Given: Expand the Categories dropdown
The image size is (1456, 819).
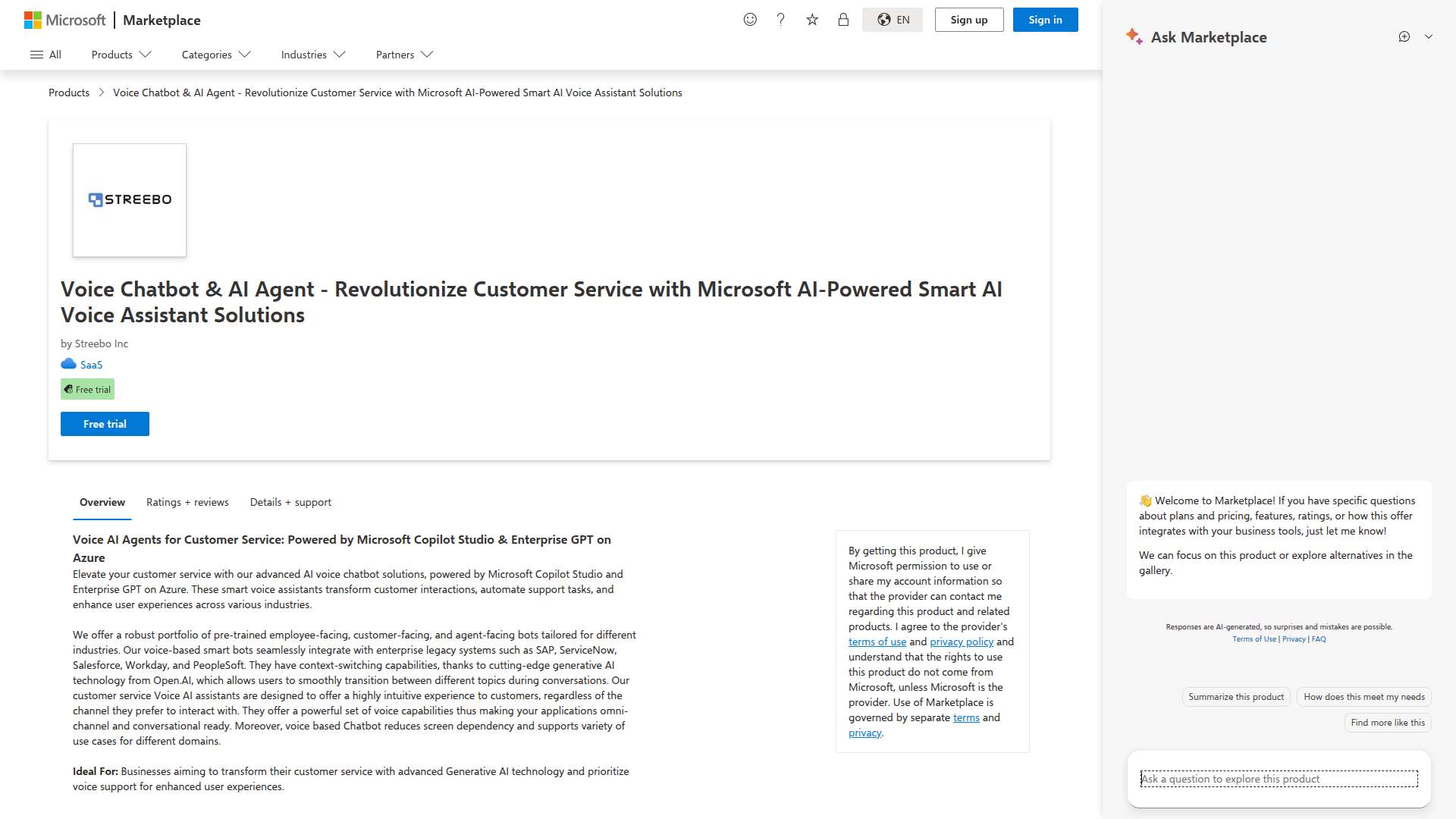Looking at the screenshot, I should coord(216,55).
